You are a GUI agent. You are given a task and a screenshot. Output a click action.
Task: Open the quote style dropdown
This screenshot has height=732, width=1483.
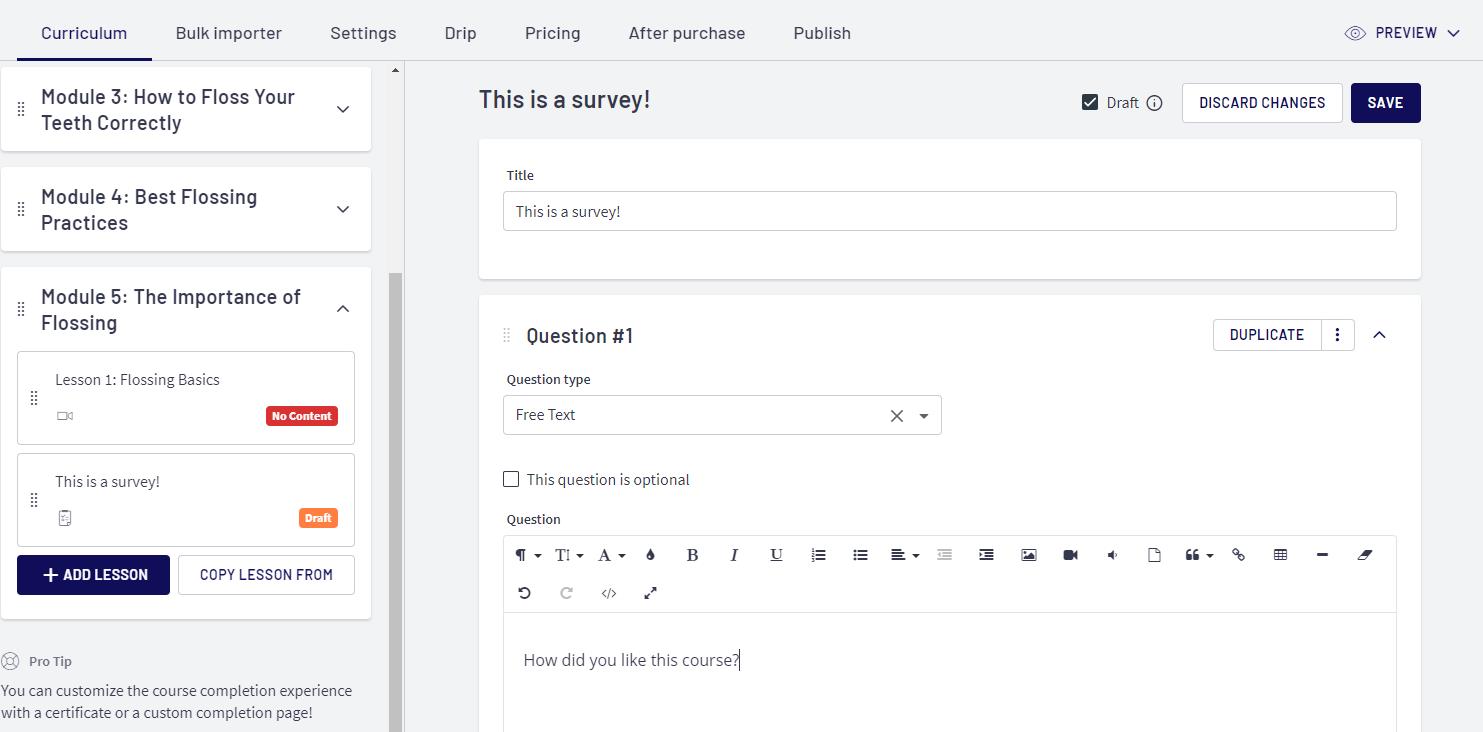1198,555
